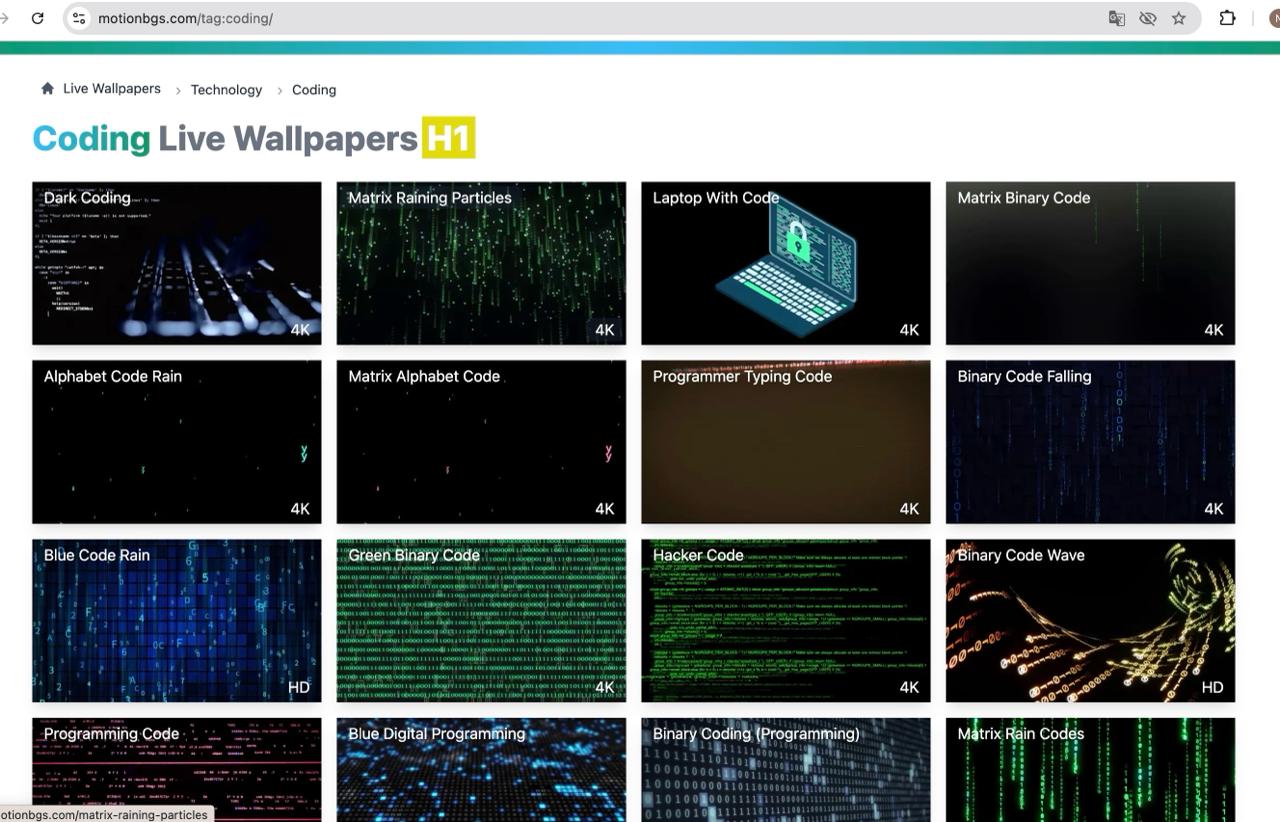View the Blue Code Rain wallpaper
1280x822 pixels.
click(x=176, y=620)
